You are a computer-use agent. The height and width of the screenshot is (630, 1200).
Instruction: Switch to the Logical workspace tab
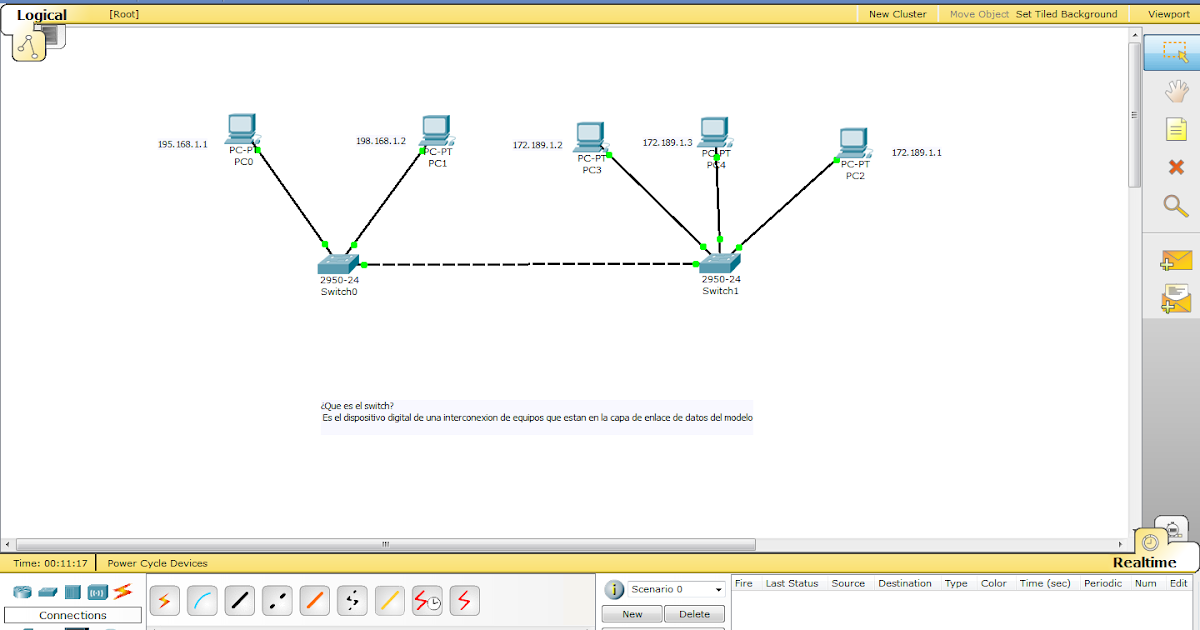click(40, 14)
